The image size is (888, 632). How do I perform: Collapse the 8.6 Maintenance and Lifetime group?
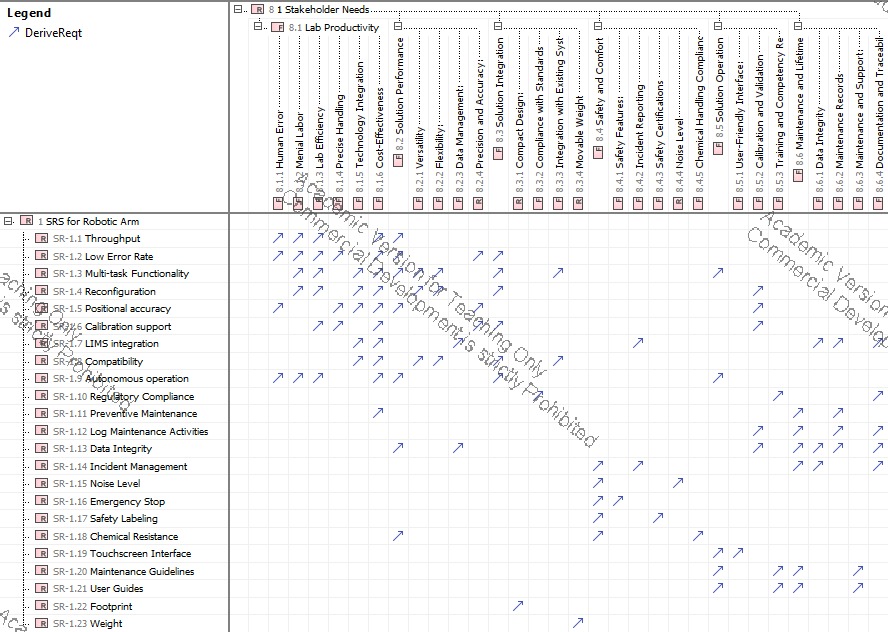797,26
